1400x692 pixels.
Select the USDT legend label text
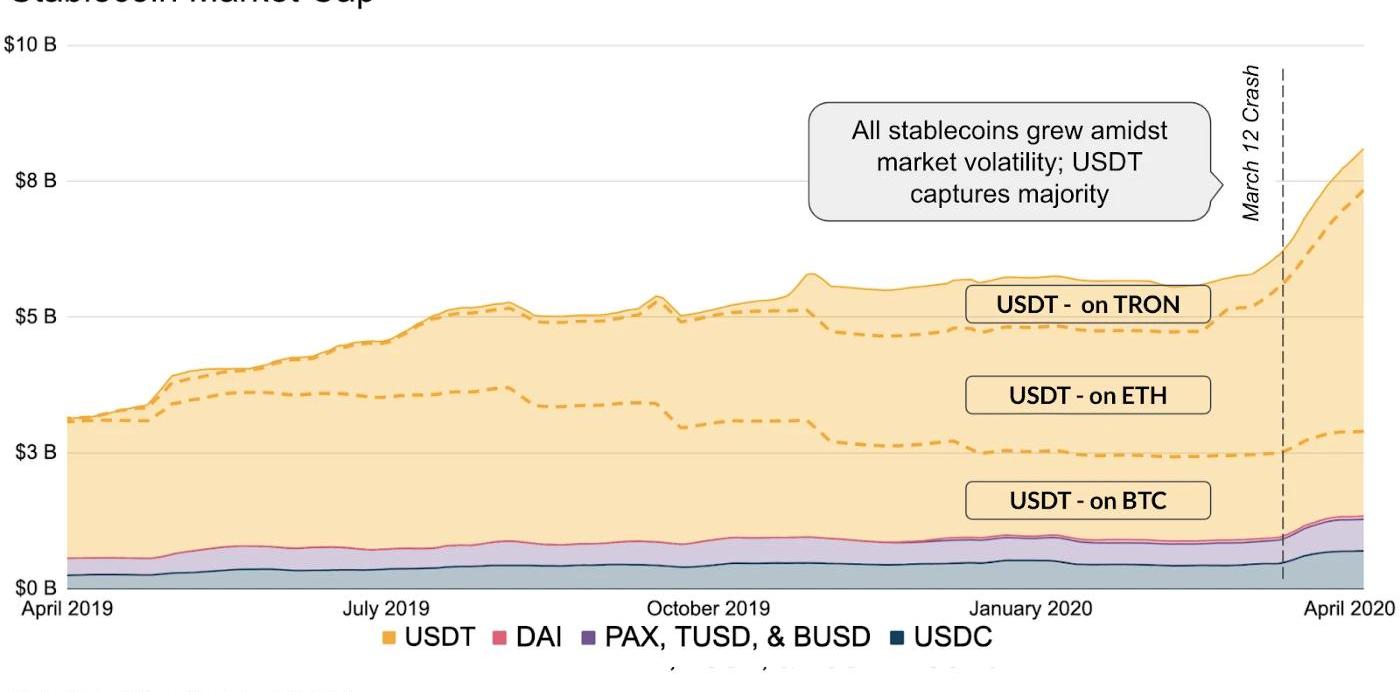pyautogui.click(x=439, y=638)
